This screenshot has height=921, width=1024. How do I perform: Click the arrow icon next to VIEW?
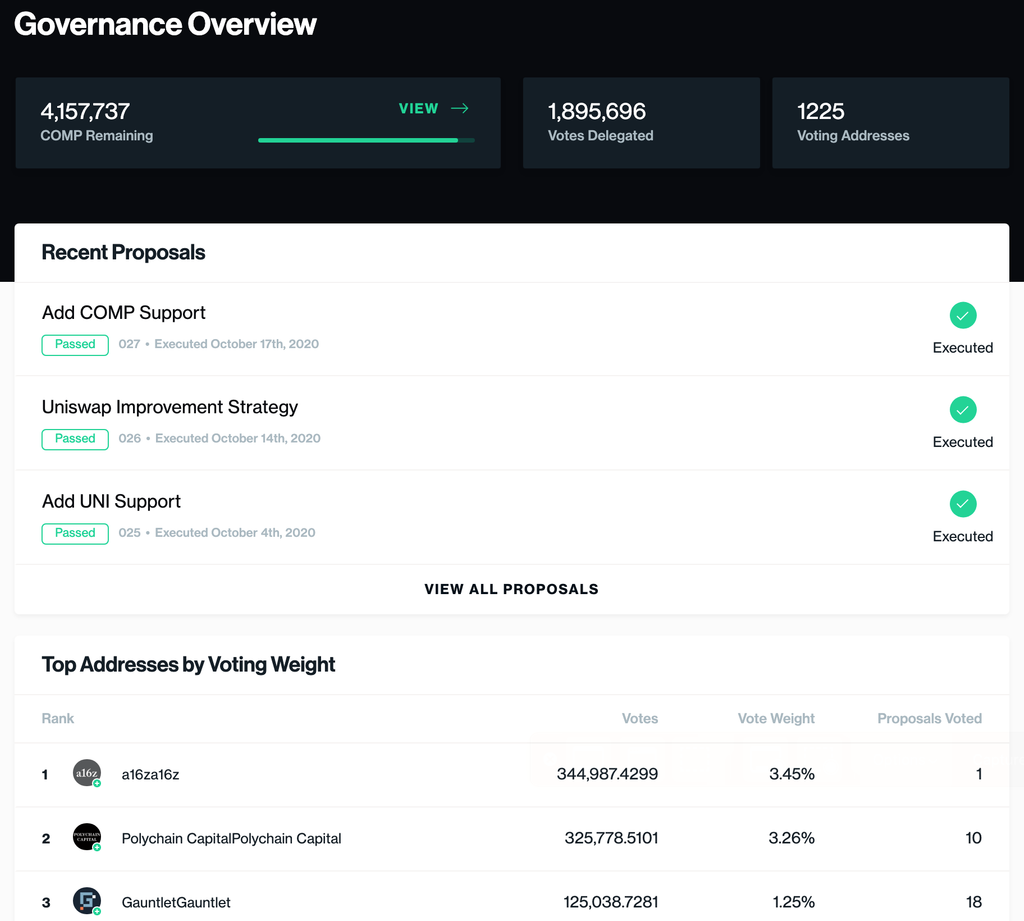click(x=460, y=108)
